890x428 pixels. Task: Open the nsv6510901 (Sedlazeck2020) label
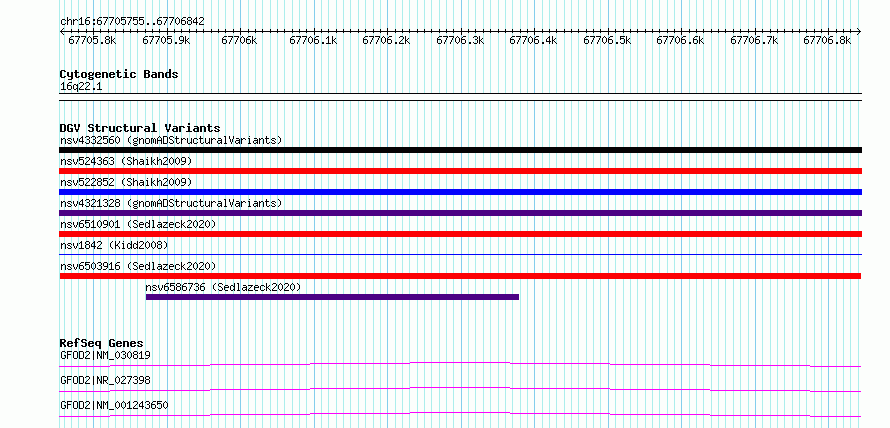point(138,224)
